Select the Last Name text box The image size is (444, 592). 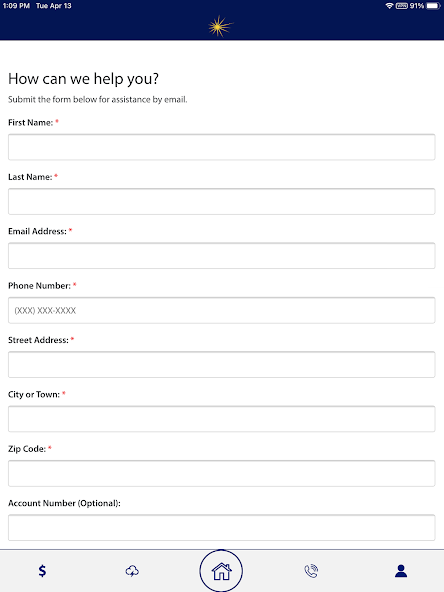tap(222, 201)
